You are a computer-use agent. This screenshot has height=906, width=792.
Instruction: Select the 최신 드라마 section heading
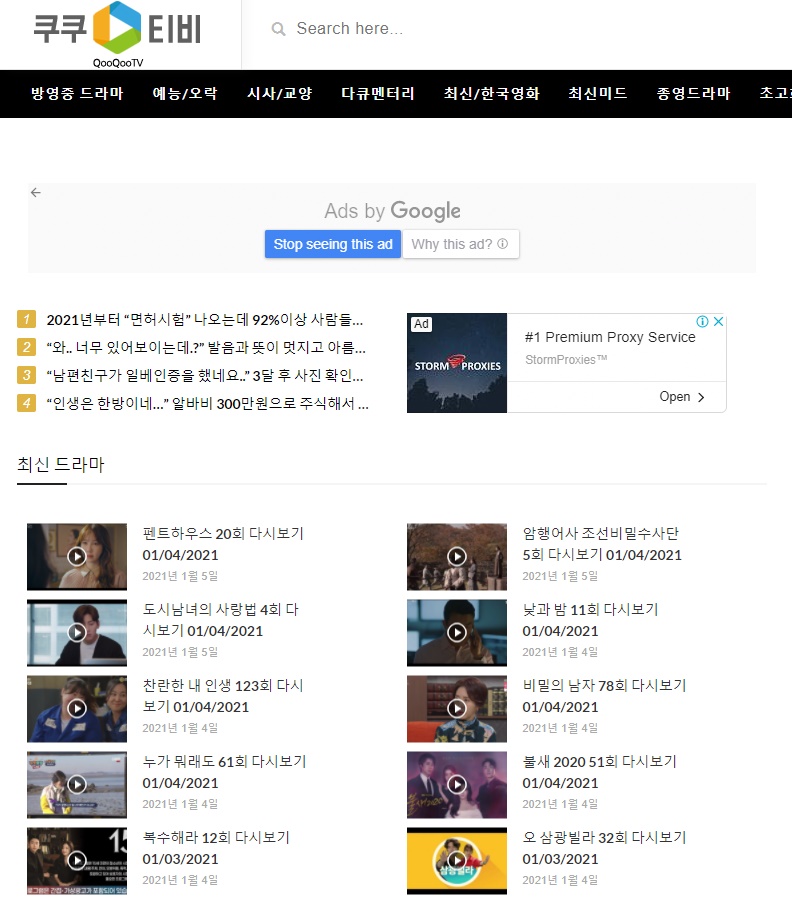tap(61, 465)
